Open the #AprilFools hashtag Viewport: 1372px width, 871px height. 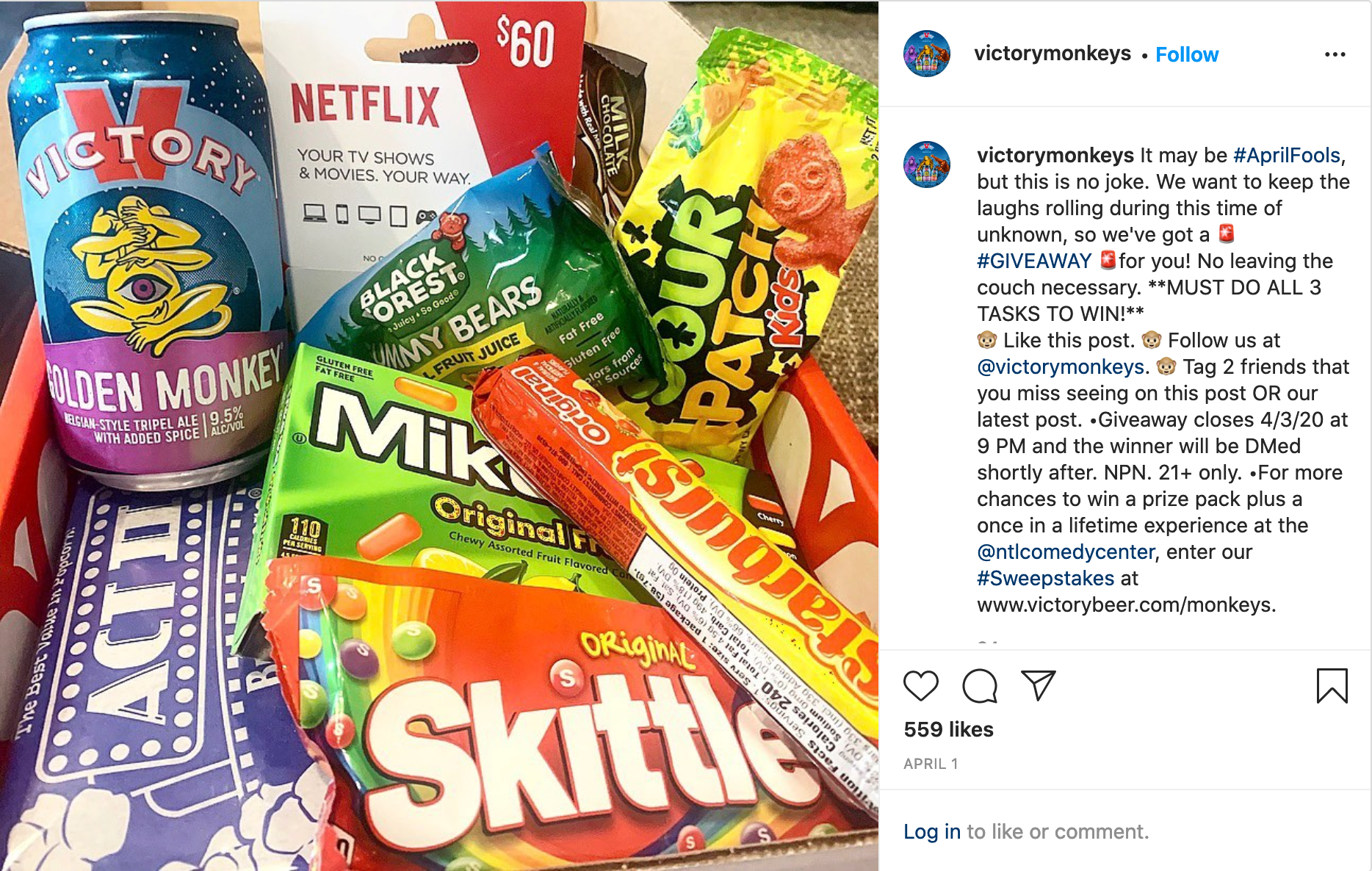click(1287, 156)
